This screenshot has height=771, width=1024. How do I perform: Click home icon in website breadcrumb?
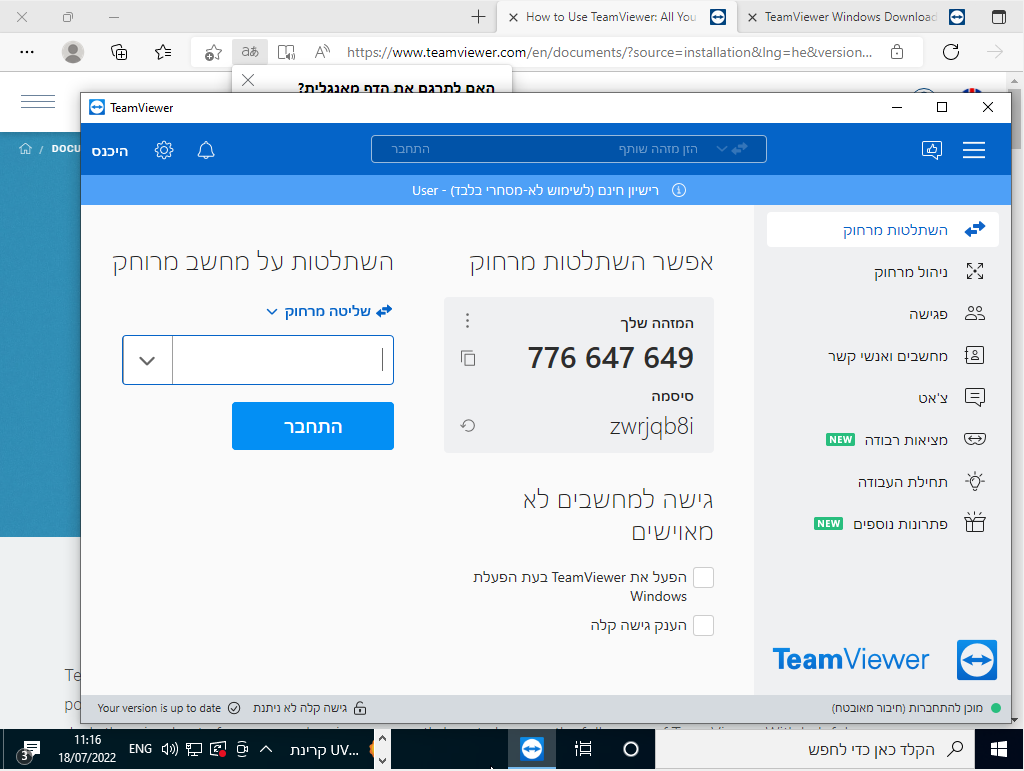click(25, 149)
